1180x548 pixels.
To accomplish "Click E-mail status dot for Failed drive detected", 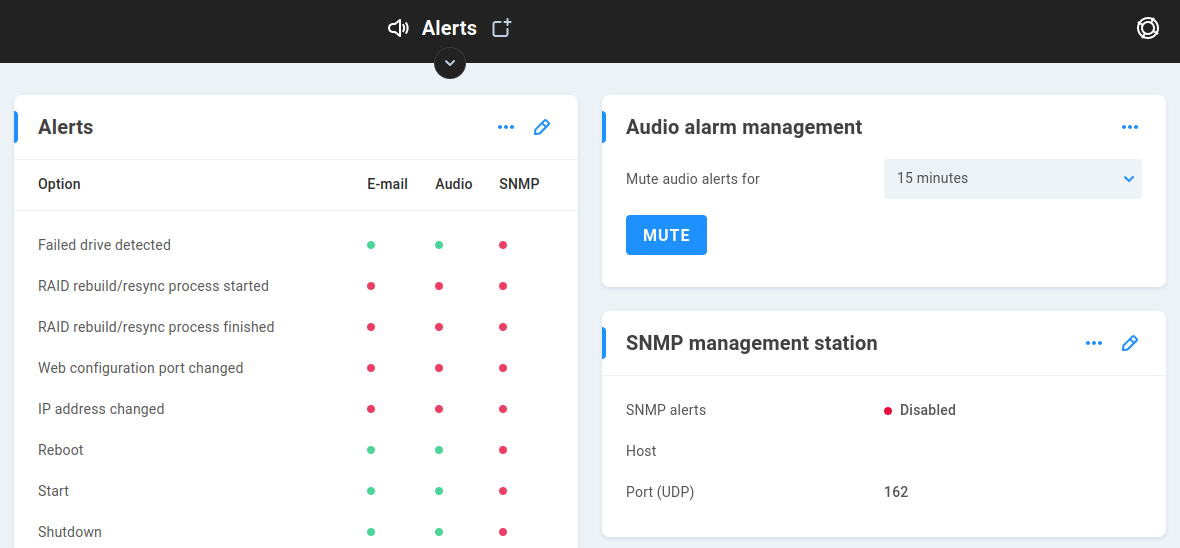I will click(x=371, y=245).
